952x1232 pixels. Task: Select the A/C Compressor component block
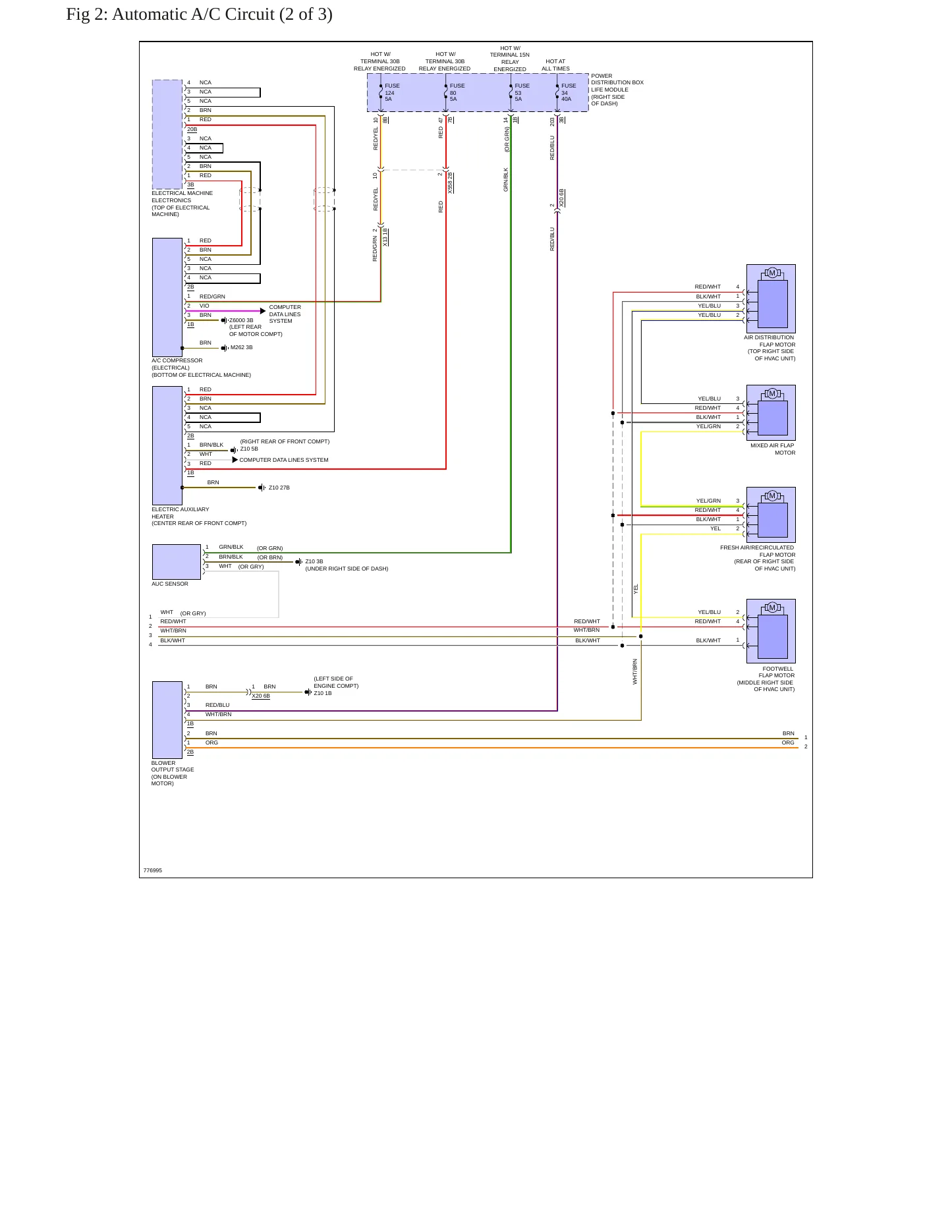[167, 297]
